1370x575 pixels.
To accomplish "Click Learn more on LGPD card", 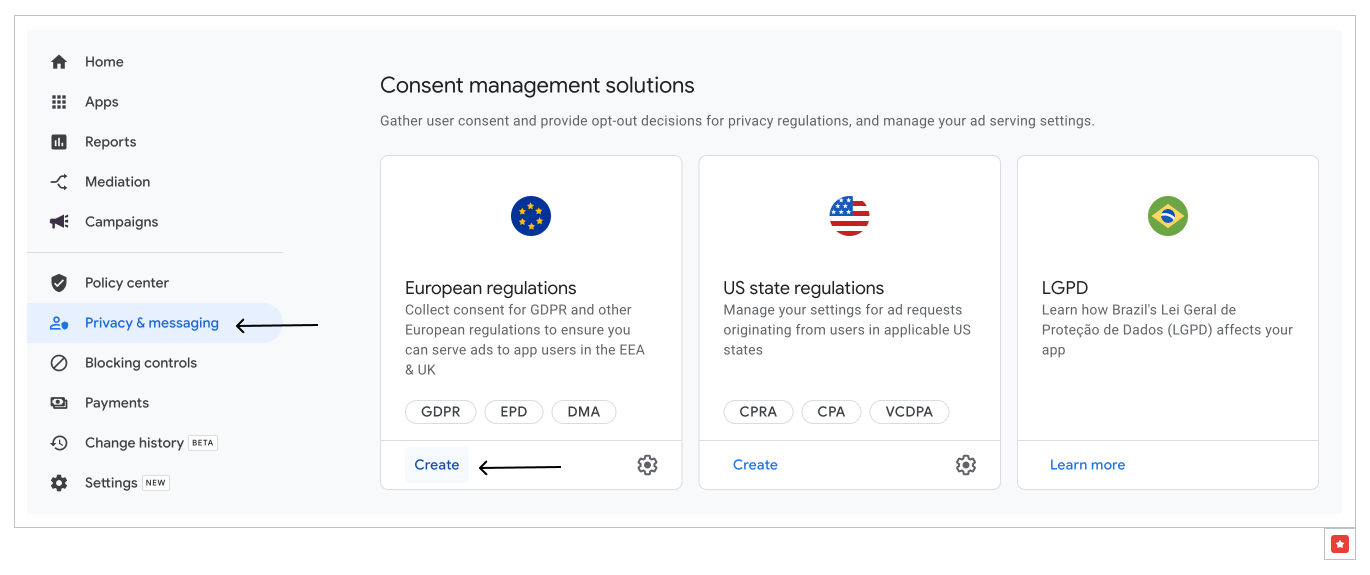I will [x=1087, y=465].
